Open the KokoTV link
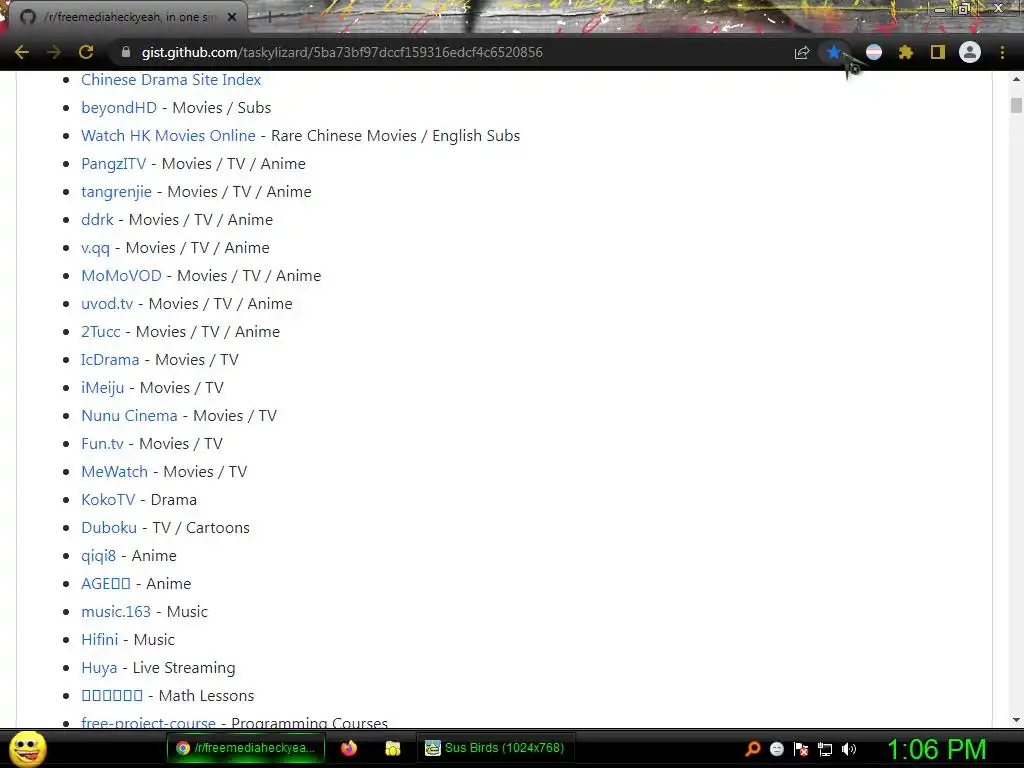The width and height of the screenshot is (1024, 768). coord(108,500)
